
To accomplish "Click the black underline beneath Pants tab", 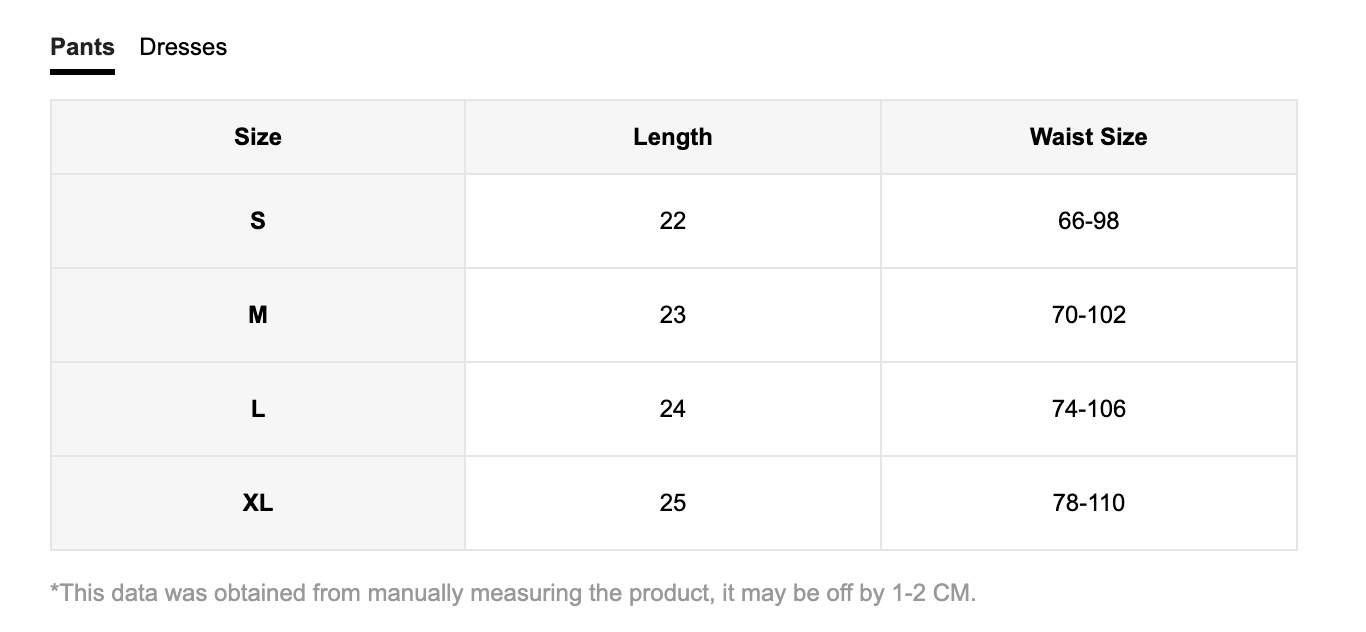I will coord(82,72).
